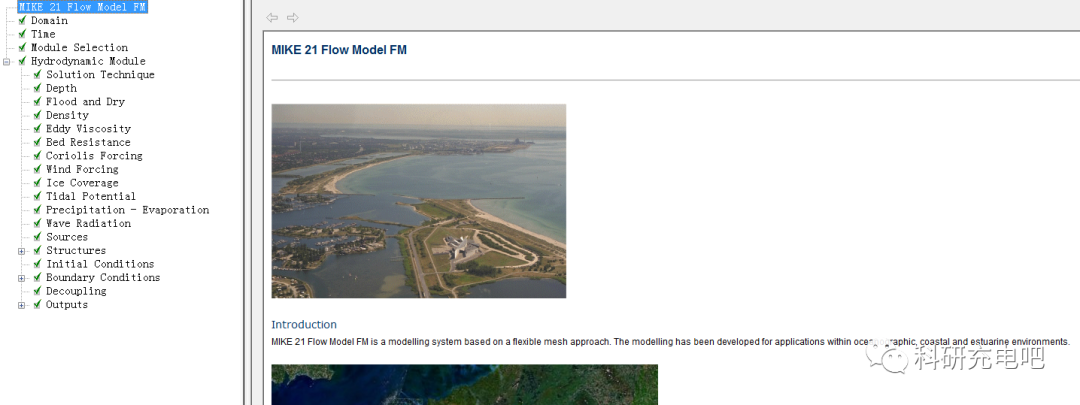Expand the Outputs tree node
This screenshot has width=1080, height=405.
[x=21, y=305]
